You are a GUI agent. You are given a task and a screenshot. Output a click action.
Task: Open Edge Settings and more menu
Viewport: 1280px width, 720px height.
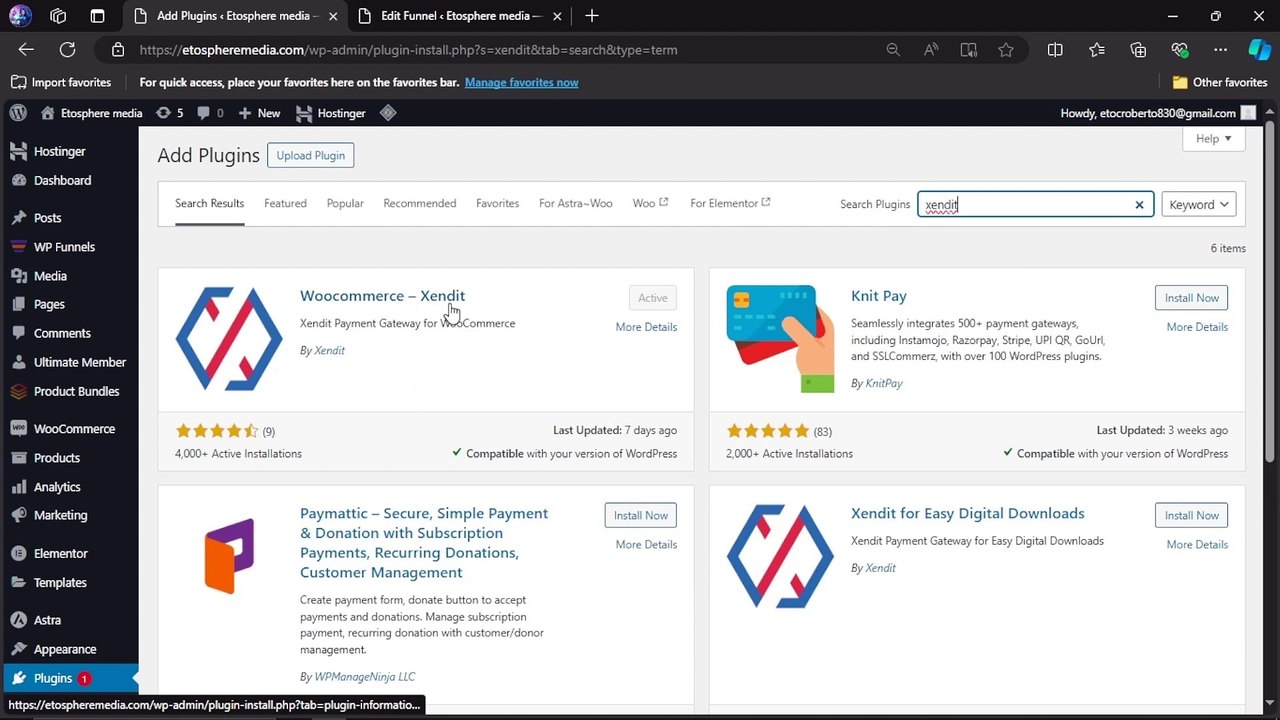1220,50
